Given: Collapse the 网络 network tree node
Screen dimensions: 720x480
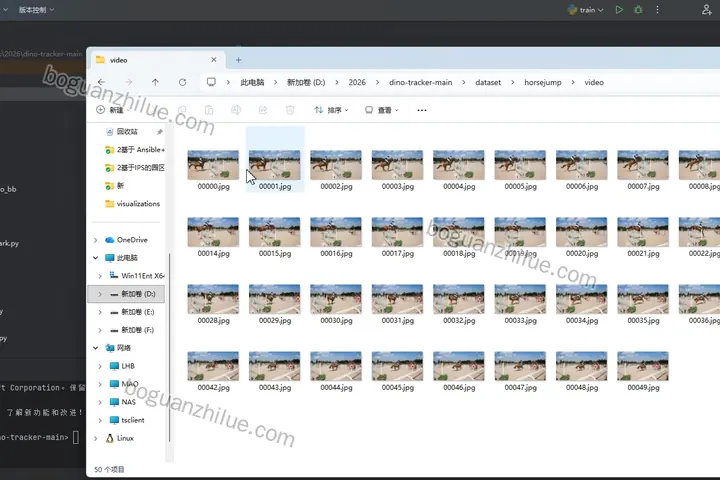Looking at the screenshot, I should click(96, 348).
